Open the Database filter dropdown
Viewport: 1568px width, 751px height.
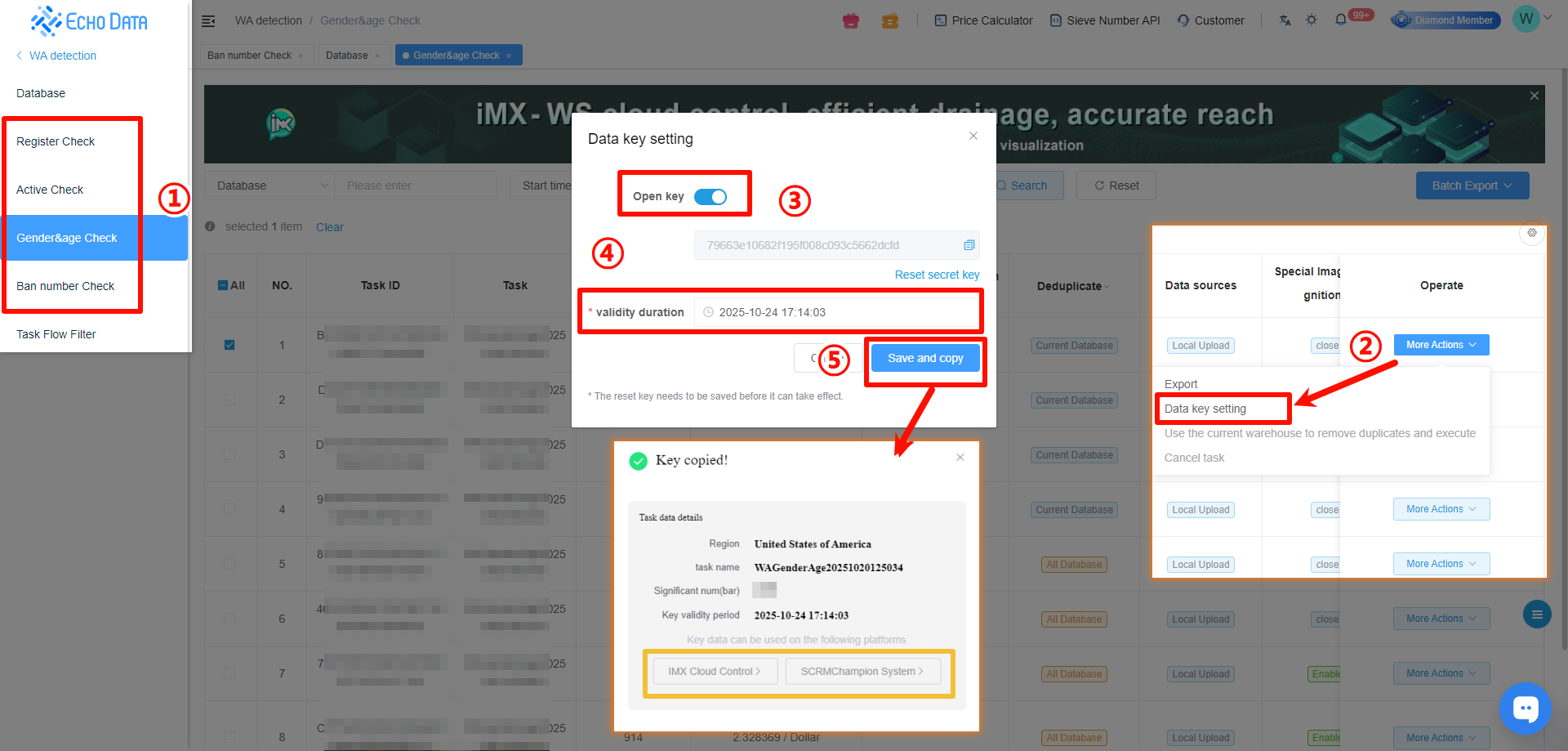269,186
